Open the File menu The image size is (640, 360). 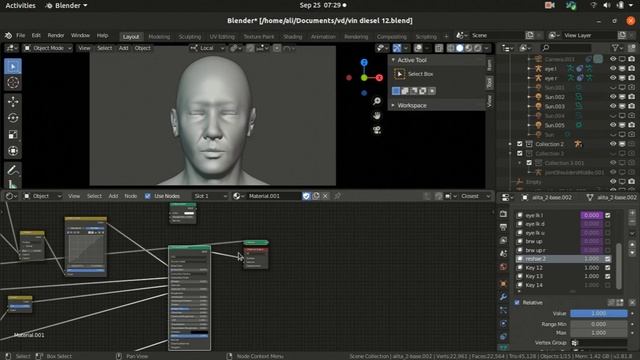click(20, 36)
